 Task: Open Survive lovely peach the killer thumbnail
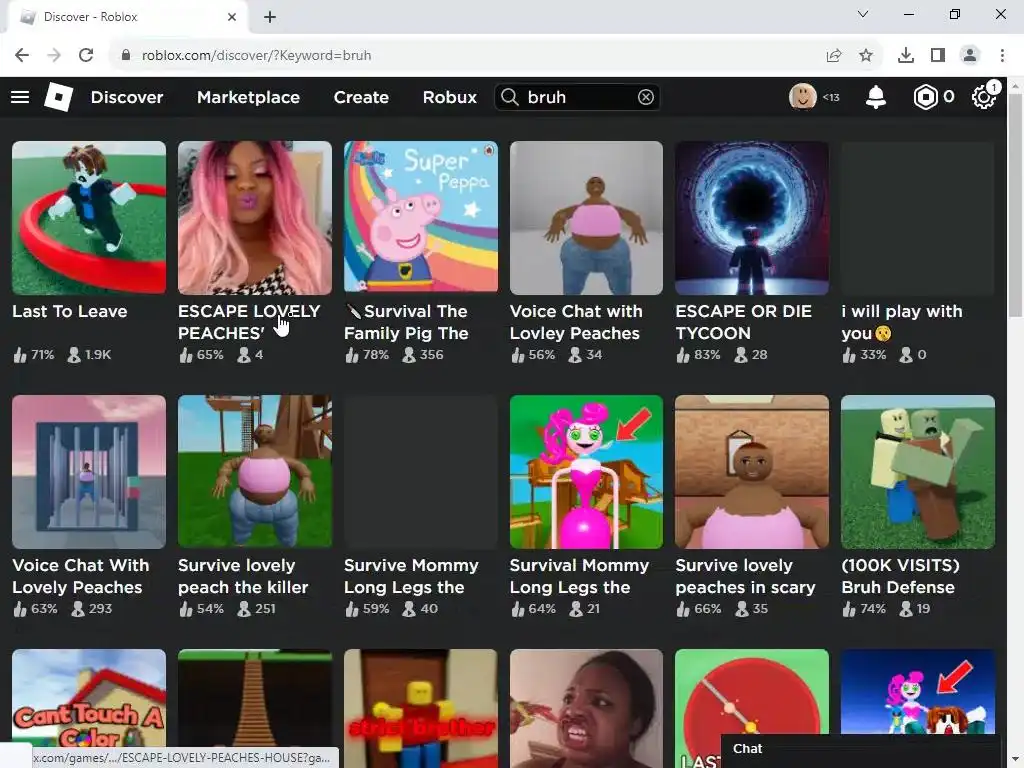[255, 472]
